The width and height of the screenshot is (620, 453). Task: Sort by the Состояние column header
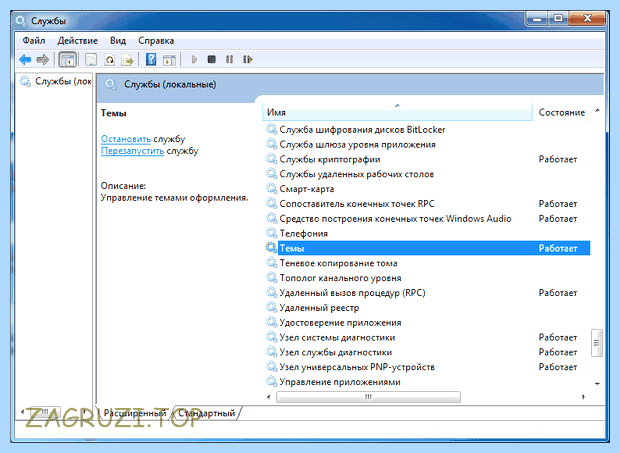point(561,112)
